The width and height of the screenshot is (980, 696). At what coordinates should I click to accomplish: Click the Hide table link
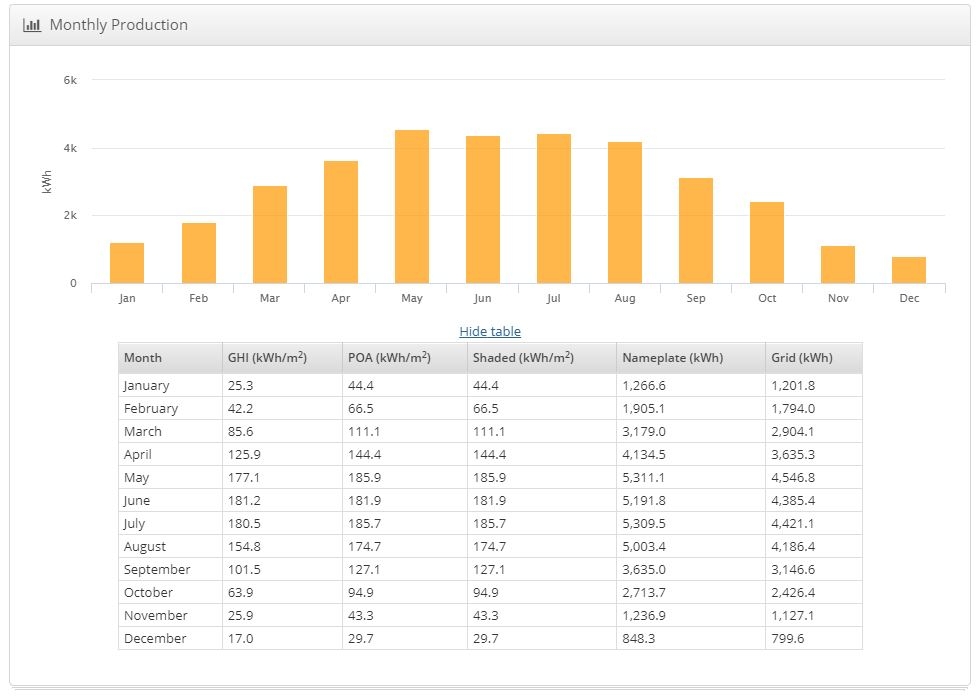point(490,331)
